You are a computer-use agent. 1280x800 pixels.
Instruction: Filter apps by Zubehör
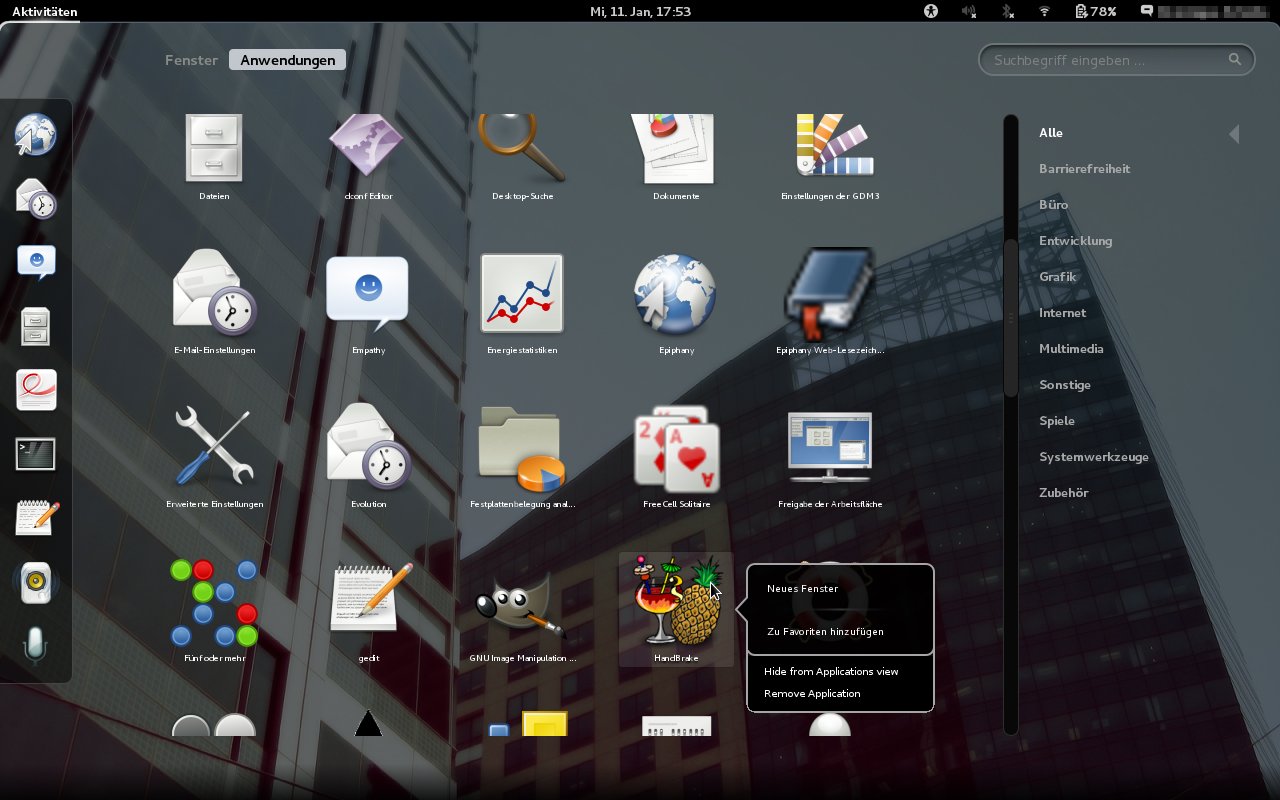coord(1064,493)
